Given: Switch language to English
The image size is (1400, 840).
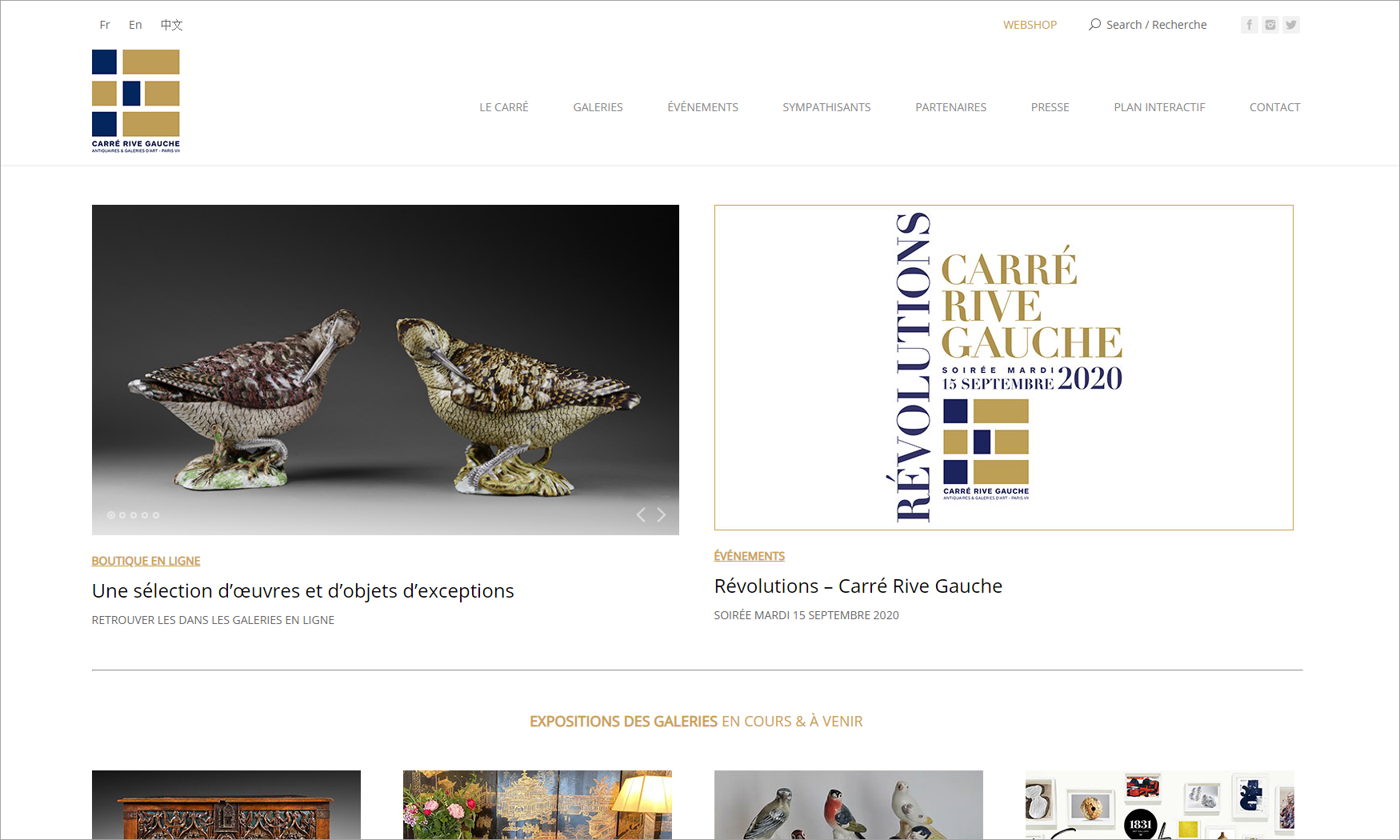Looking at the screenshot, I should point(135,25).
